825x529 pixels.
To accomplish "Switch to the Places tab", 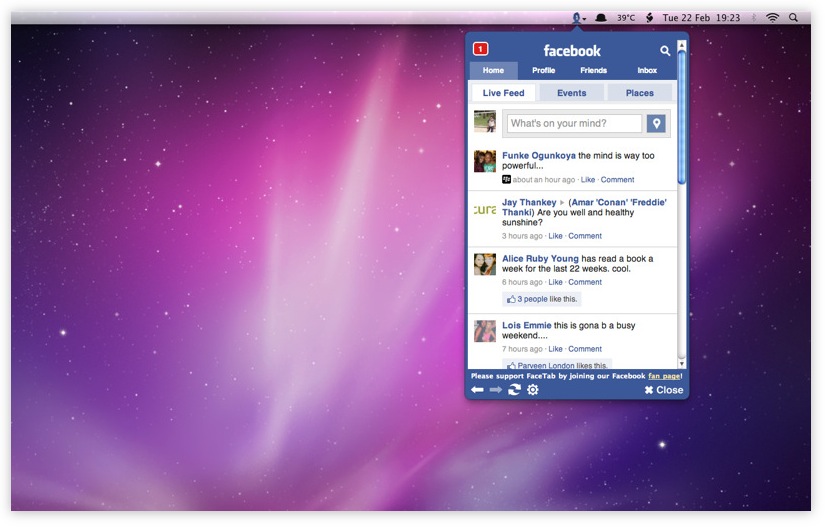I will coord(640,93).
